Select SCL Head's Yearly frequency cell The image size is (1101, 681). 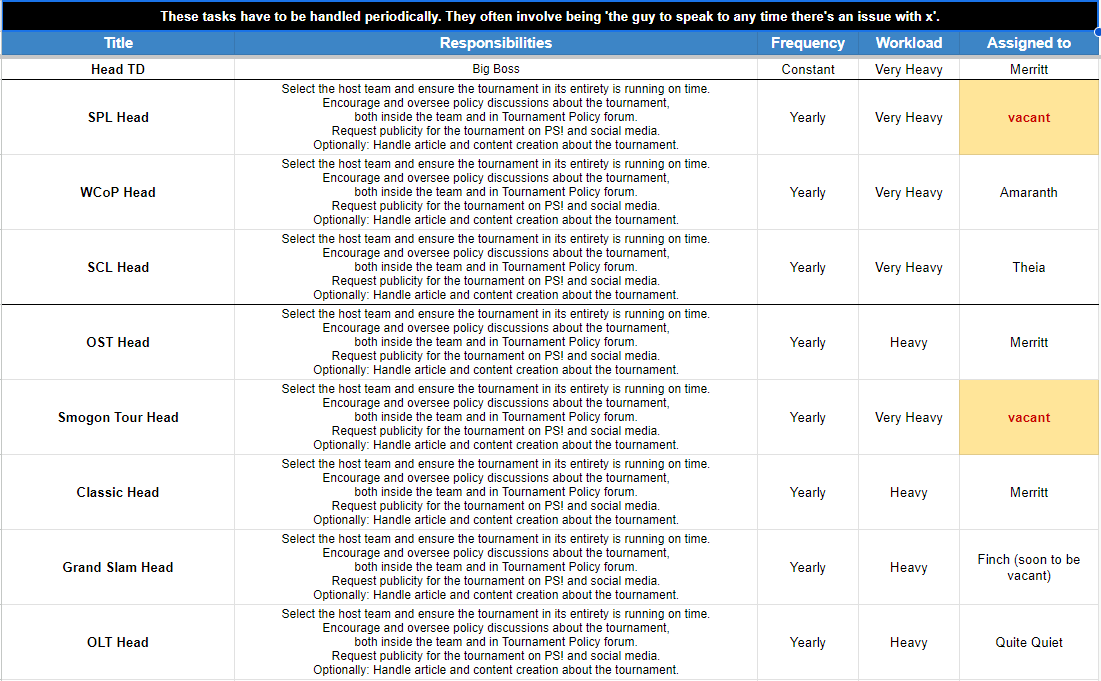click(807, 267)
